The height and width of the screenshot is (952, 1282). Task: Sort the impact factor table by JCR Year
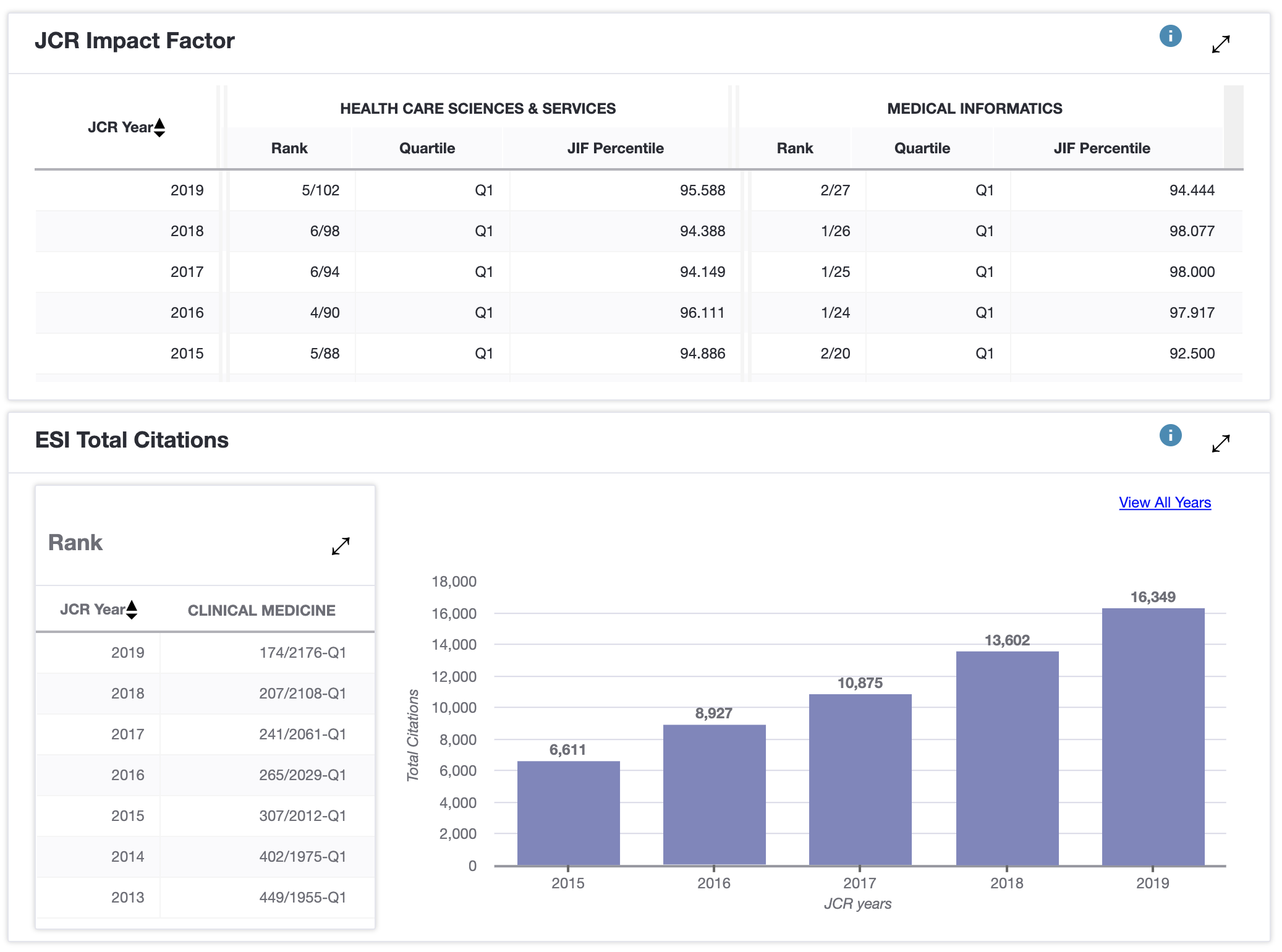point(159,127)
